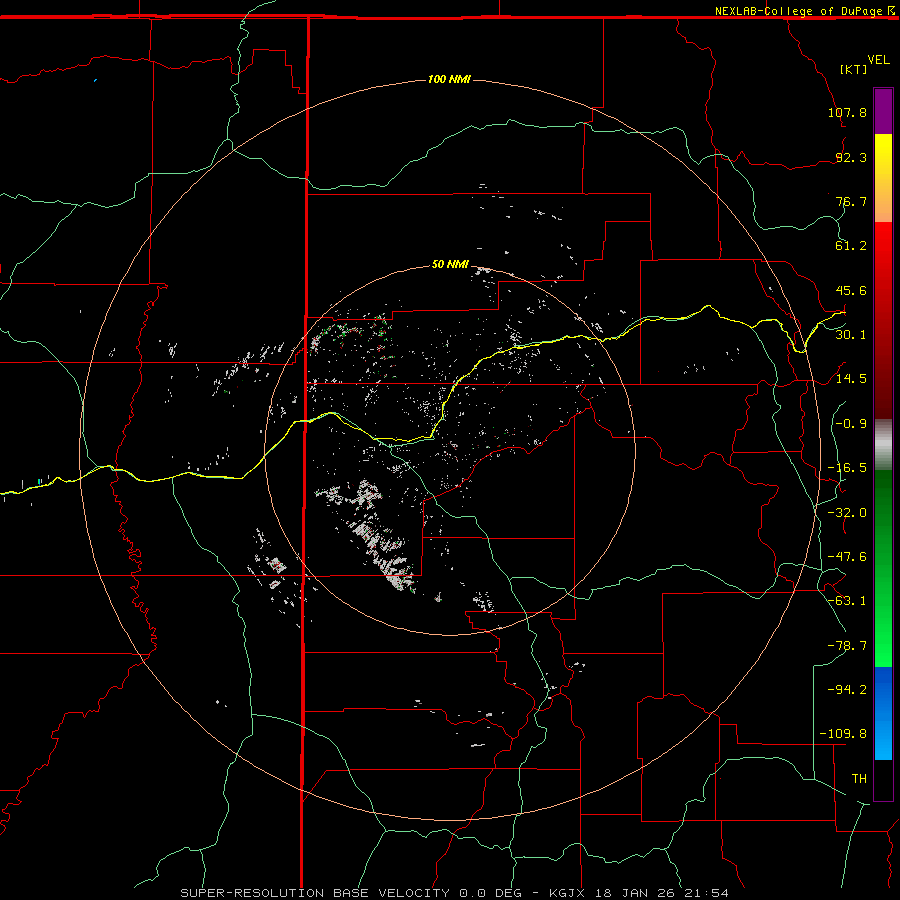Click the blue segment of the color bar
Viewport: 900px width, 900px height.
(x=883, y=713)
